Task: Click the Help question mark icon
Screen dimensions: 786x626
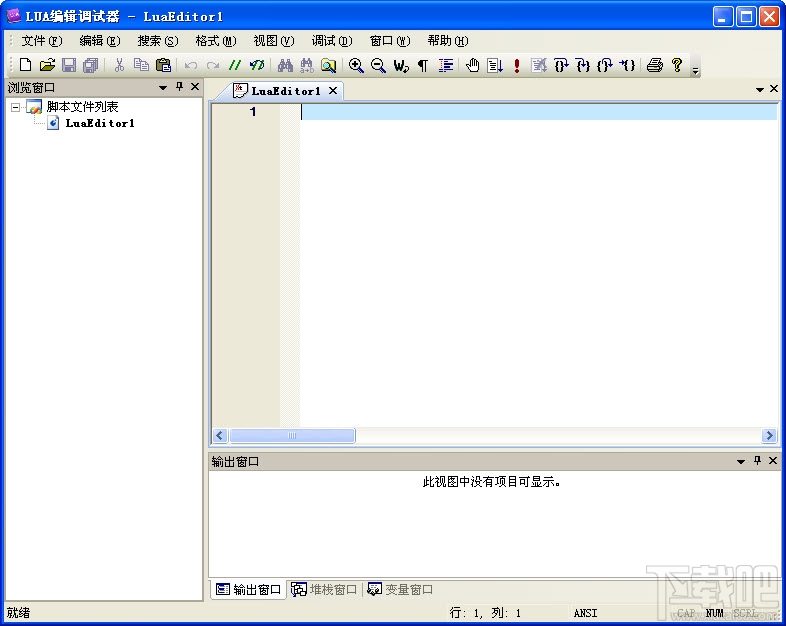Action: (x=677, y=65)
